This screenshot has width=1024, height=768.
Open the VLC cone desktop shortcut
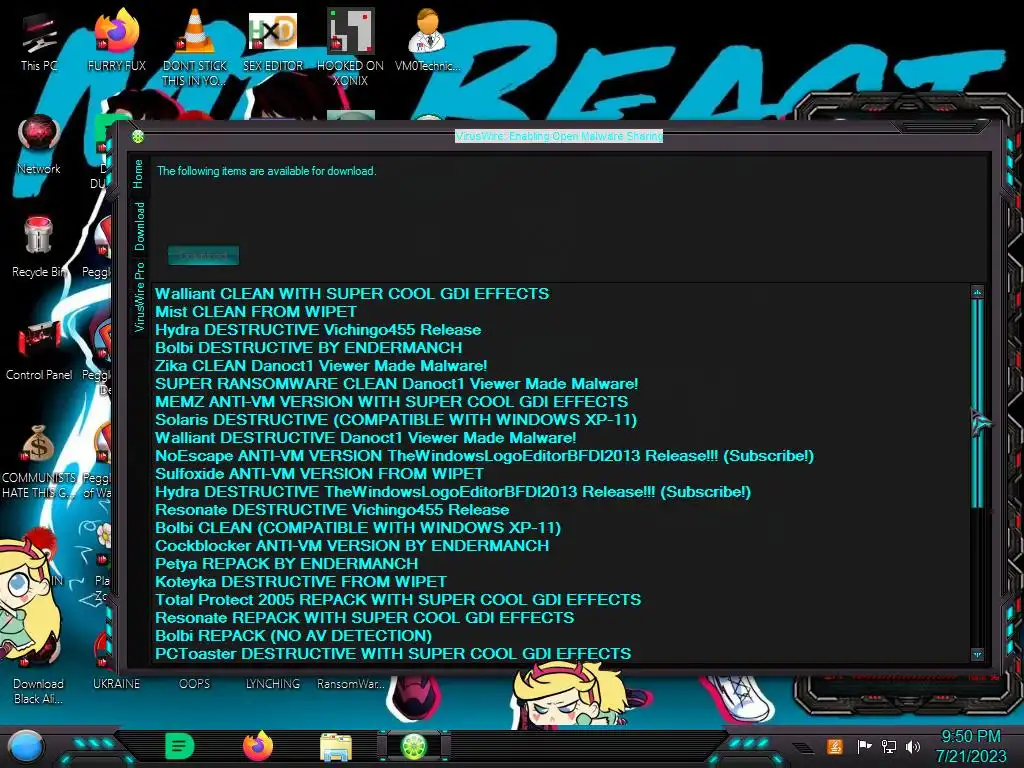tap(195, 47)
